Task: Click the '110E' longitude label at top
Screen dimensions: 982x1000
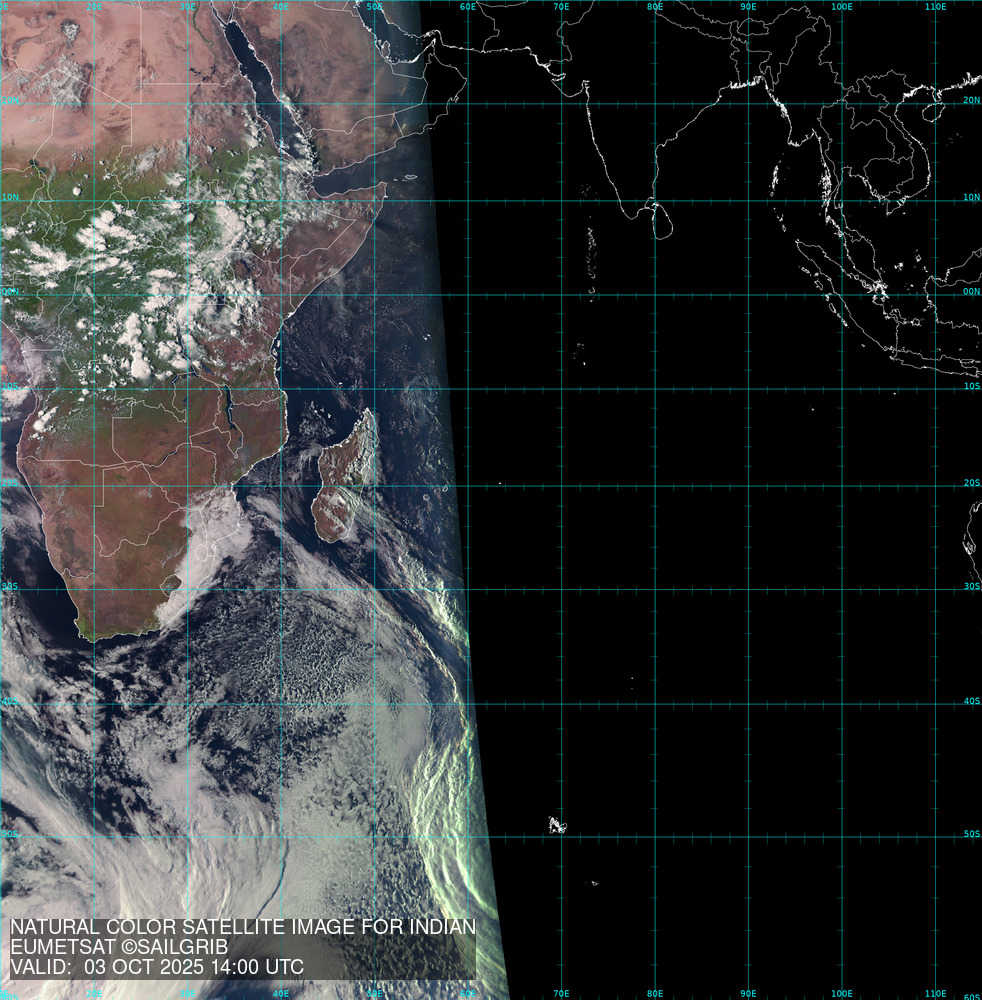Action: pyautogui.click(x=935, y=7)
